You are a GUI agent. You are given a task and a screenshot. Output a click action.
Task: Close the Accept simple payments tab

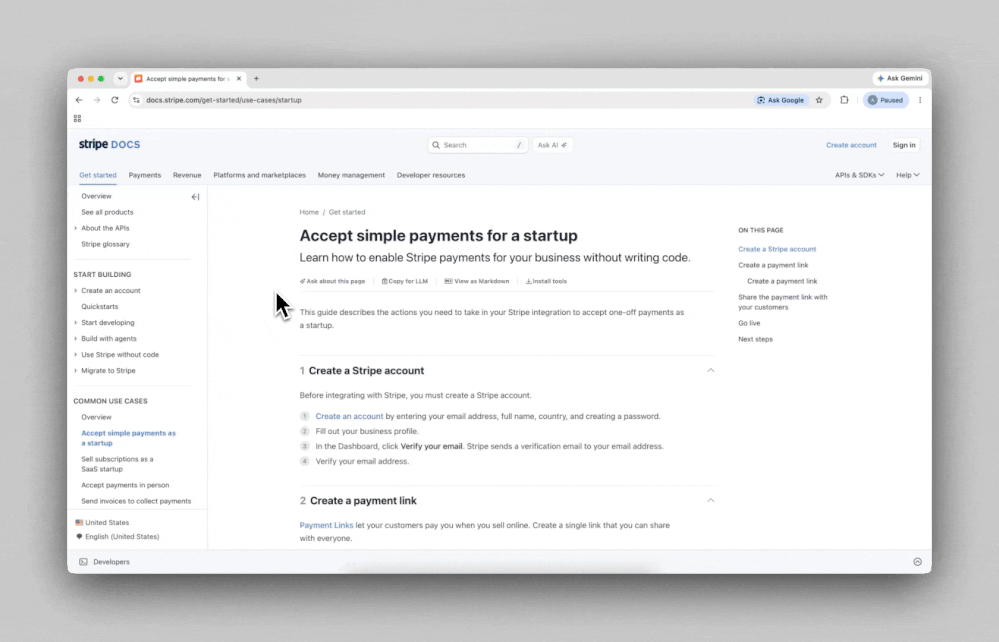(x=239, y=78)
